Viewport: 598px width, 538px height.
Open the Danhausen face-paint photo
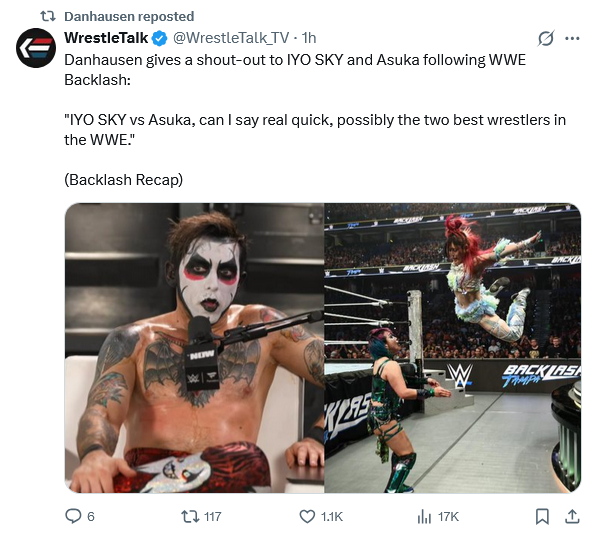(195, 348)
